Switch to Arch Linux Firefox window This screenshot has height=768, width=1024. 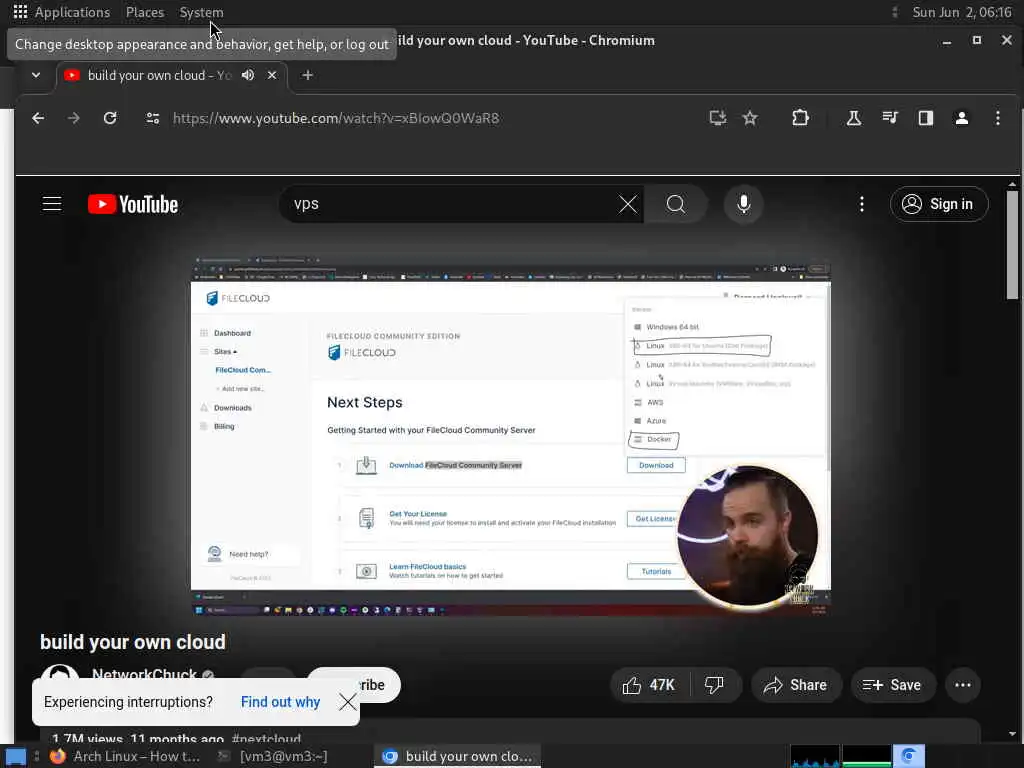126,756
